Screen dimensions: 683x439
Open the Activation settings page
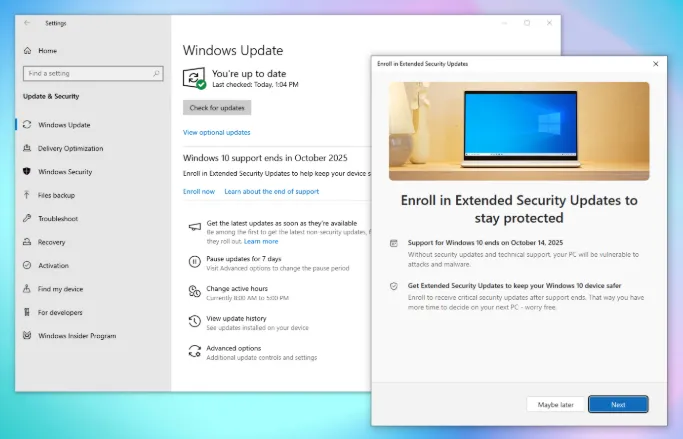coord(53,265)
